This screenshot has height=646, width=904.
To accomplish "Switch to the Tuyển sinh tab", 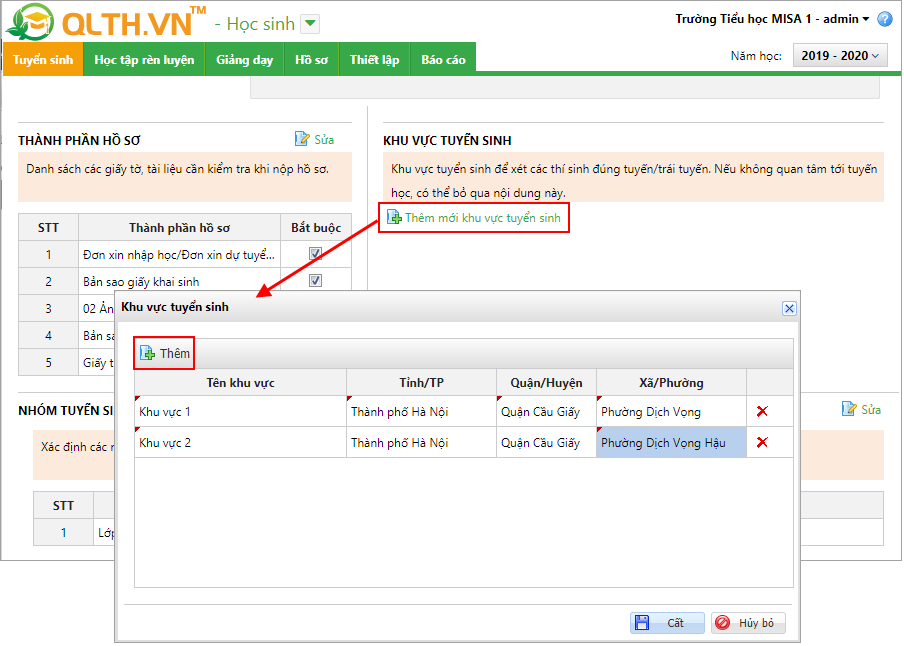I will click(43, 59).
